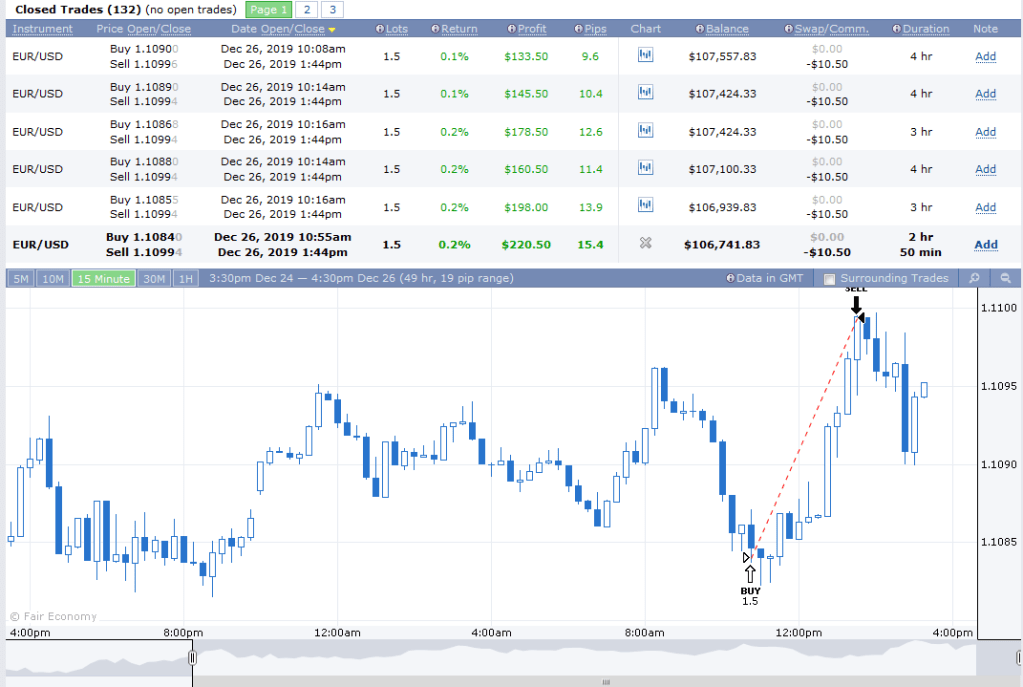The image size is (1023, 687).
Task: Open chart for the $133.50 profit trade
Action: 645,56
